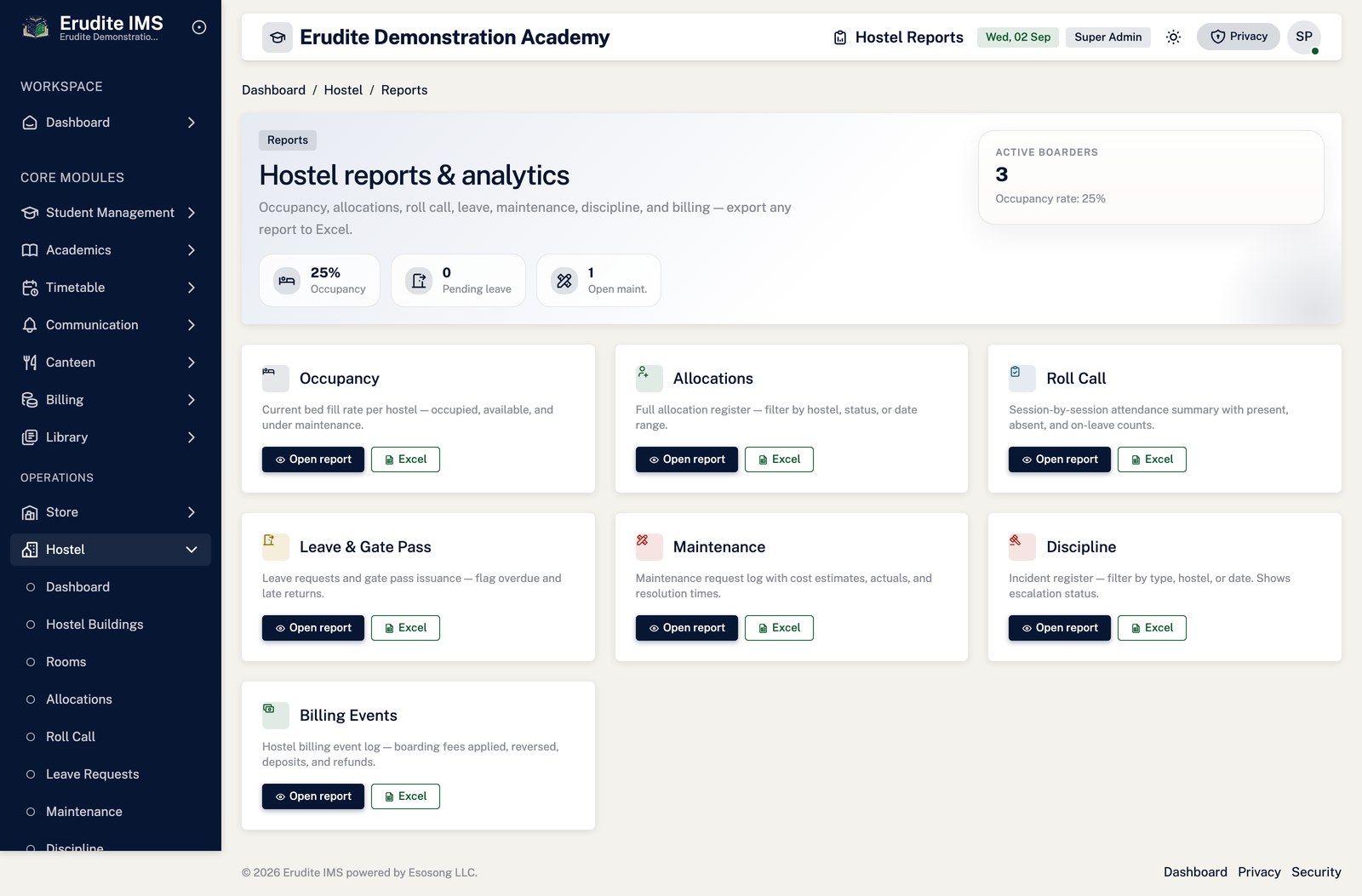Screen dimensions: 1362x896
Task: Click the Super Admin role badge
Action: [x=1108, y=37]
